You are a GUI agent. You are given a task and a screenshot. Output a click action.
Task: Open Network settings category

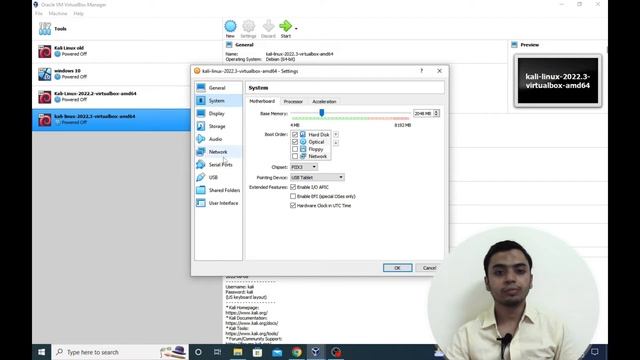tap(218, 152)
